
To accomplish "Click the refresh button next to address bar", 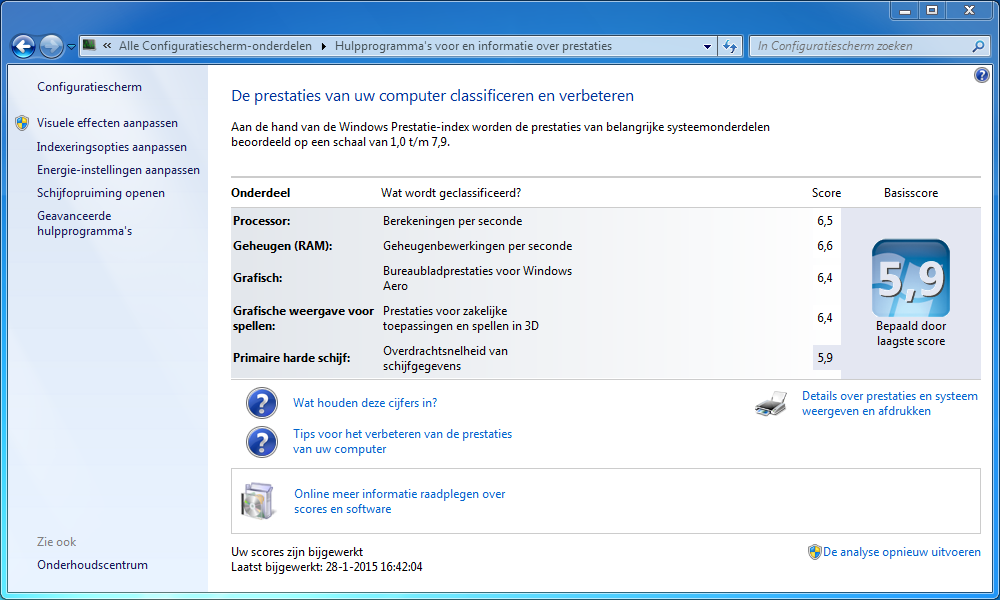I will [730, 46].
